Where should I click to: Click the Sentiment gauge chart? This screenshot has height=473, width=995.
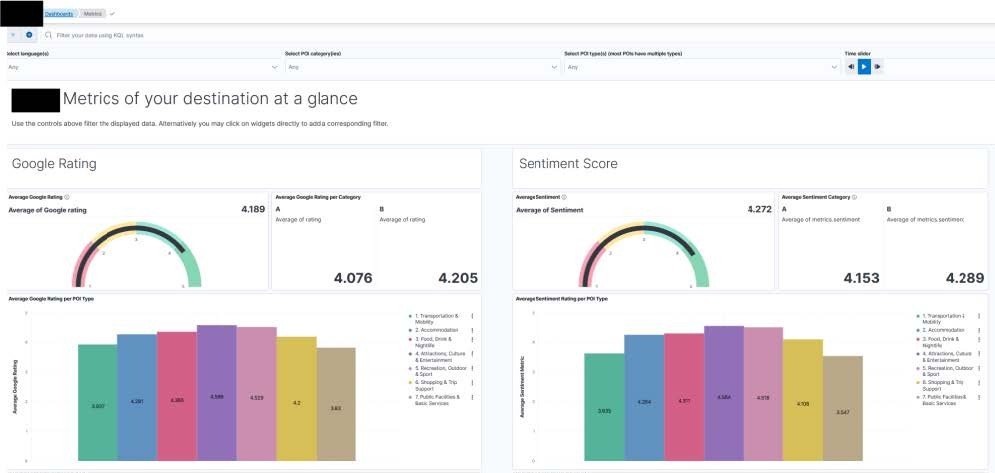644,255
